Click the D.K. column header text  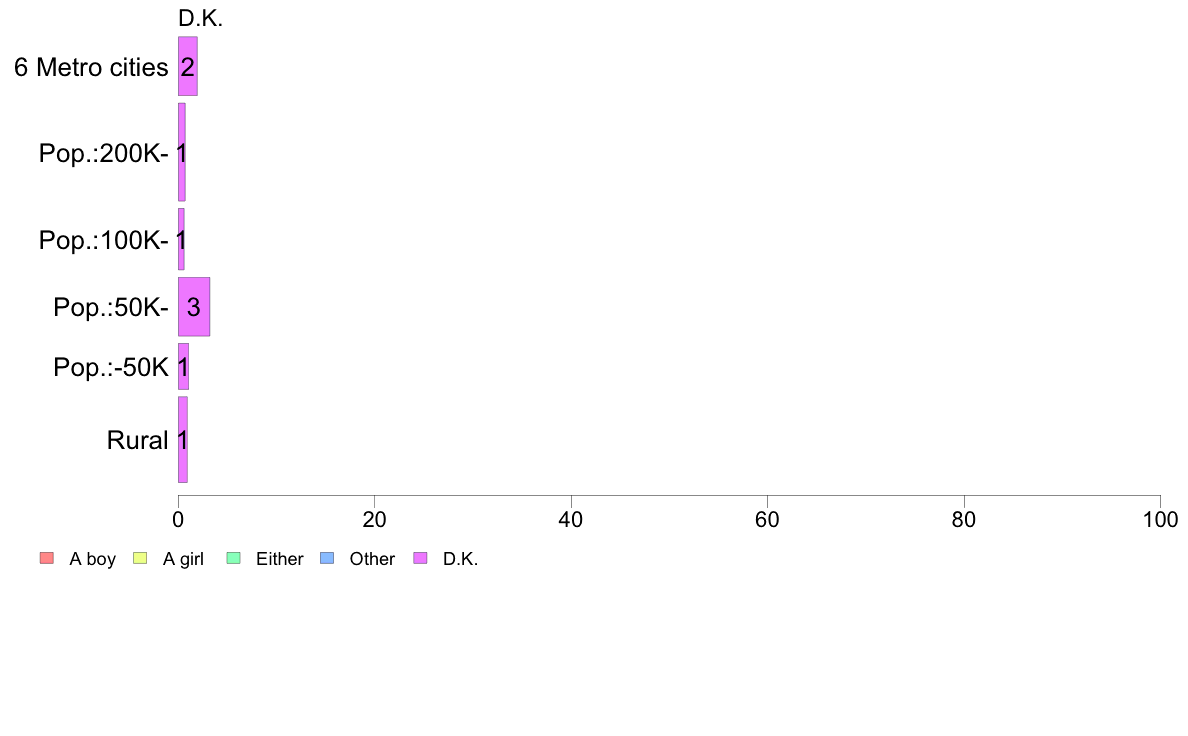click(x=200, y=18)
